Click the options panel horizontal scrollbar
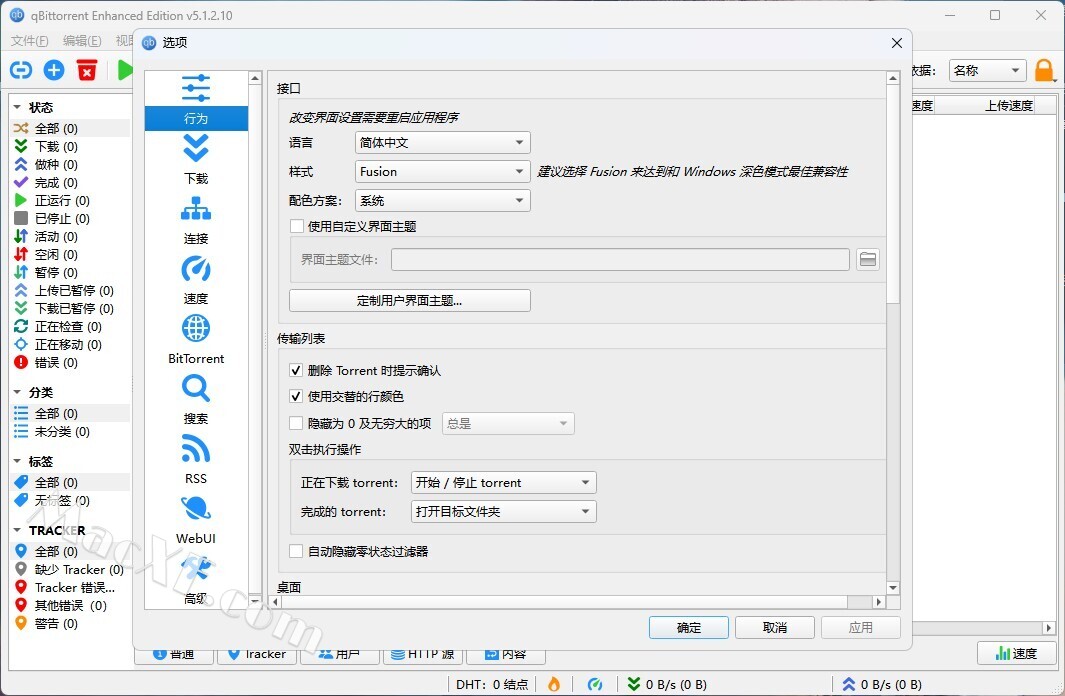Viewport: 1065px width, 696px height. click(564, 602)
